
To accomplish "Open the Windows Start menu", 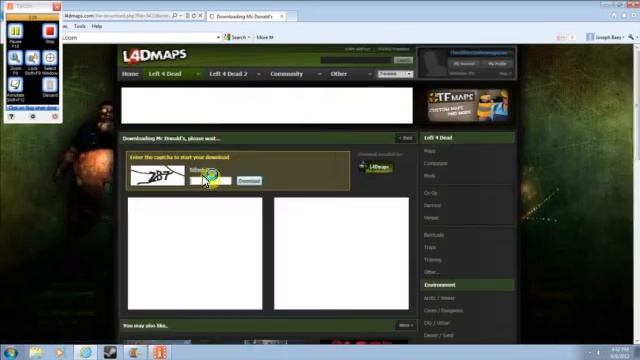I will tap(10, 352).
